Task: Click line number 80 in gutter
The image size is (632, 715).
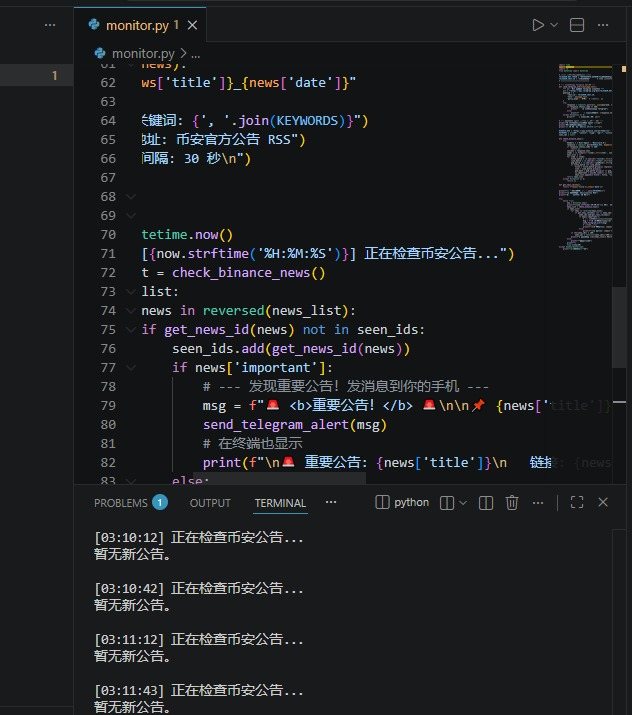Action: pos(108,425)
